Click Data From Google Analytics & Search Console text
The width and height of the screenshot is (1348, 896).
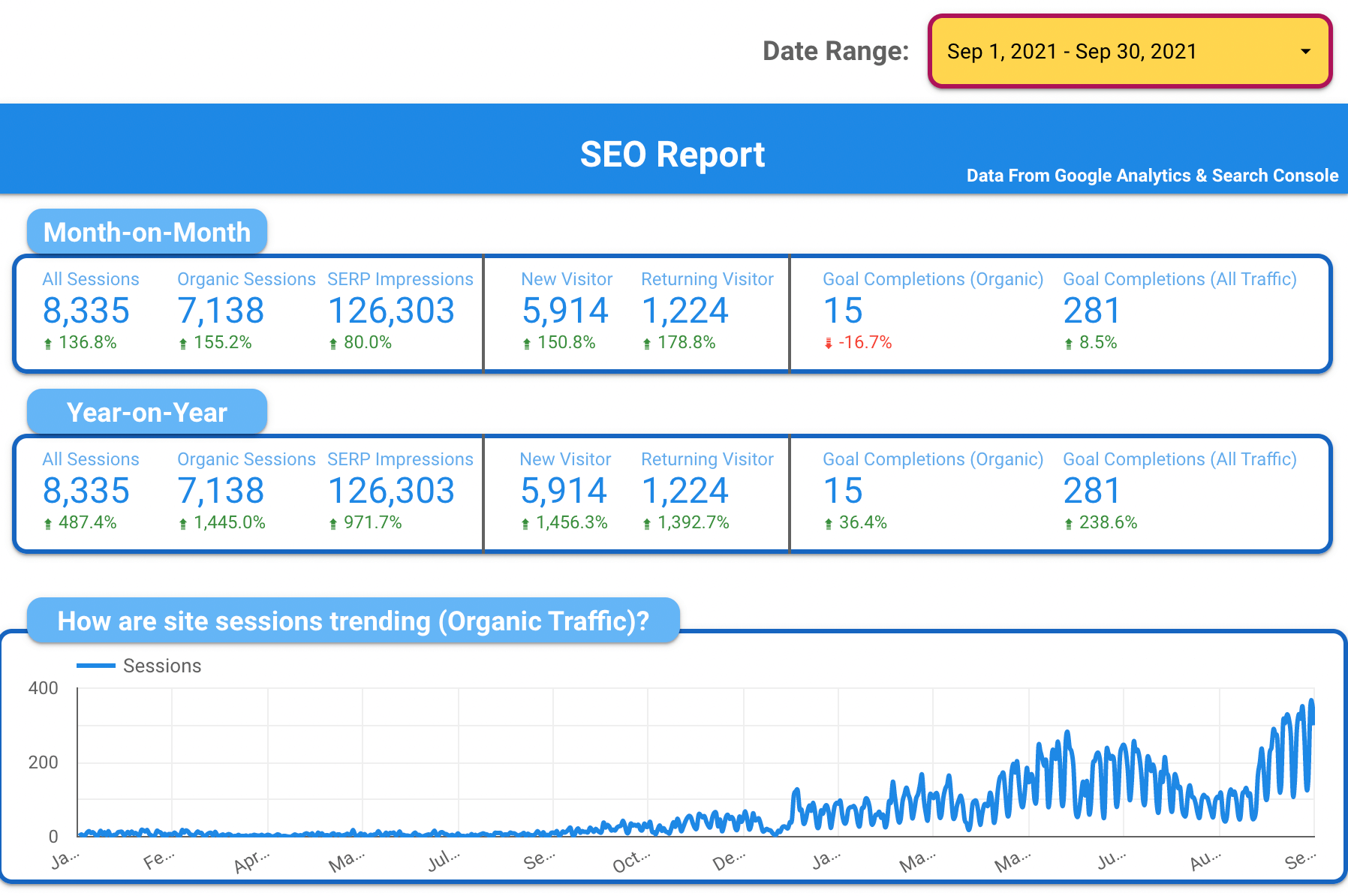point(1152,176)
